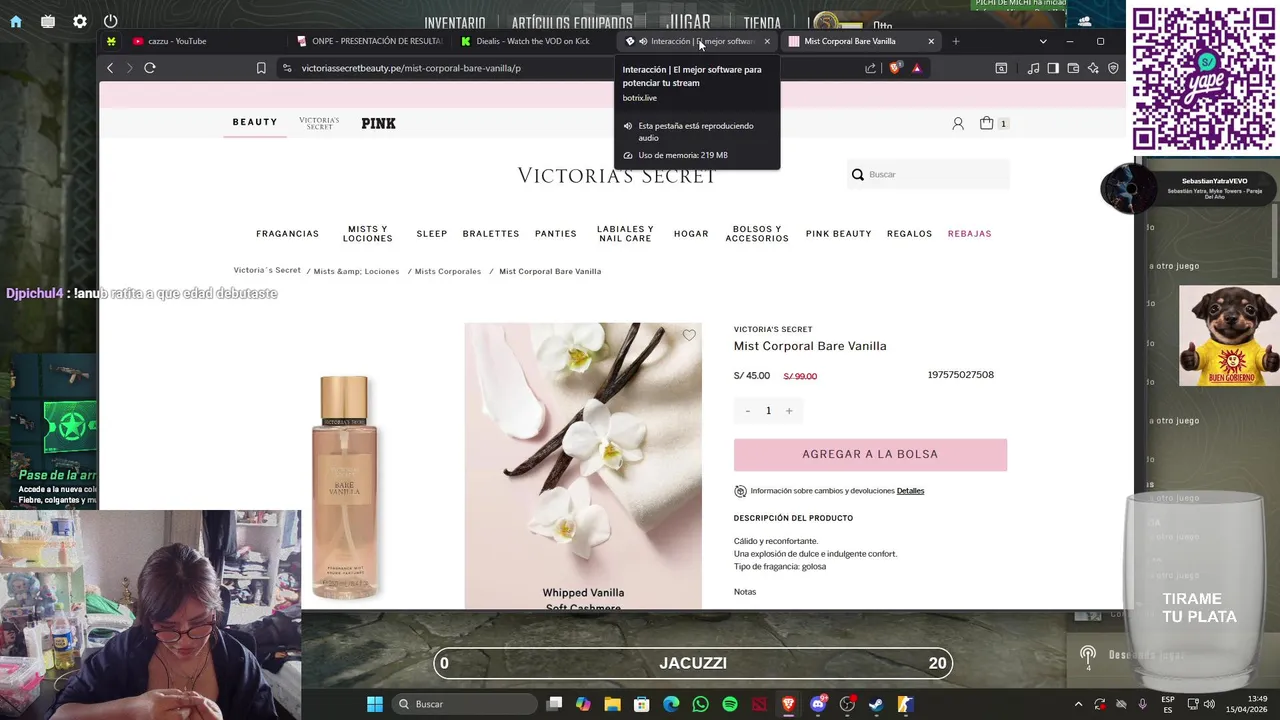Open Brave VPN shield icon
Image resolution: width=1280 pixels, height=720 pixels.
1113,68
